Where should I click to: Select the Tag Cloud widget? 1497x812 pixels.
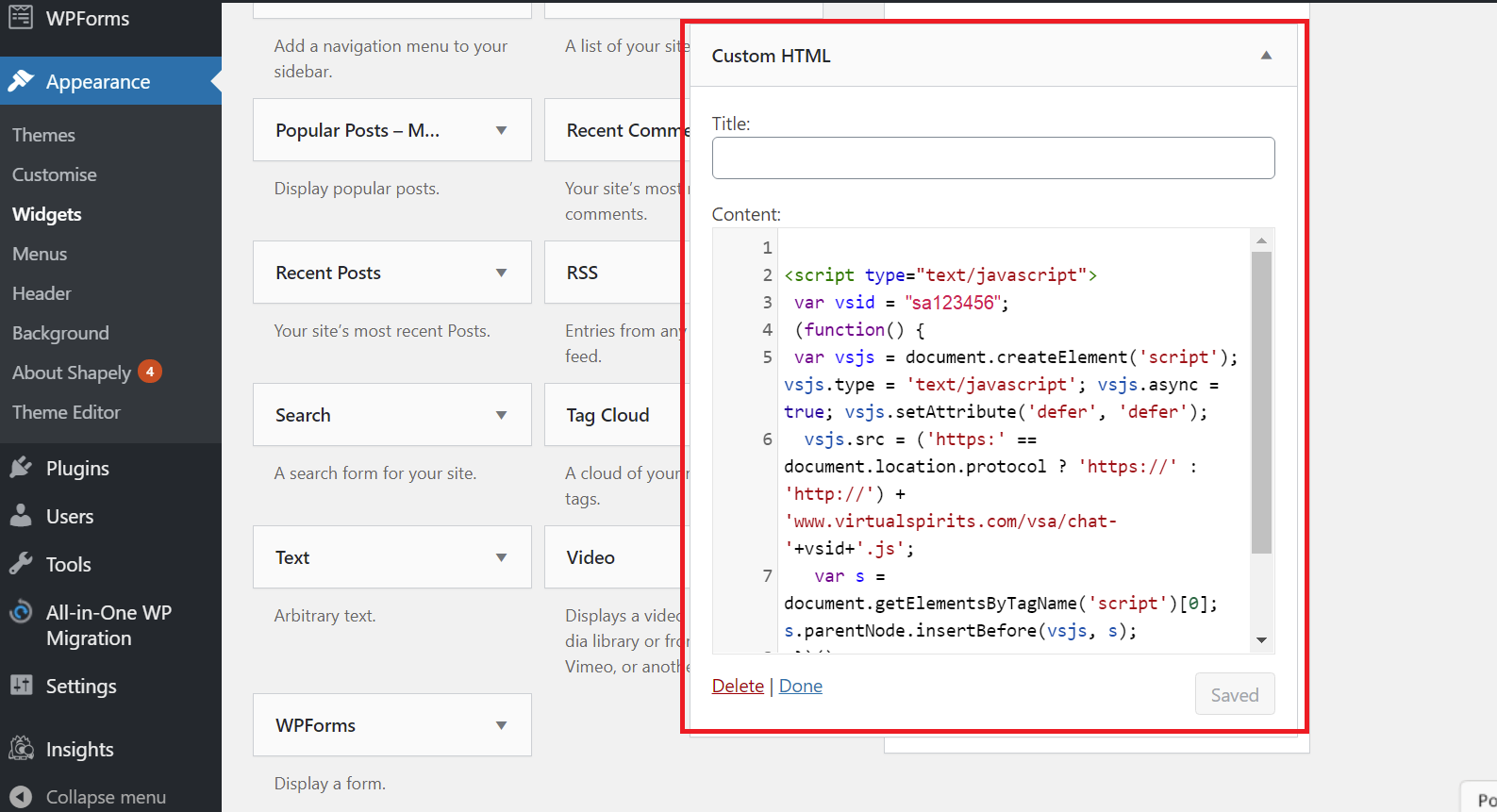coord(616,415)
